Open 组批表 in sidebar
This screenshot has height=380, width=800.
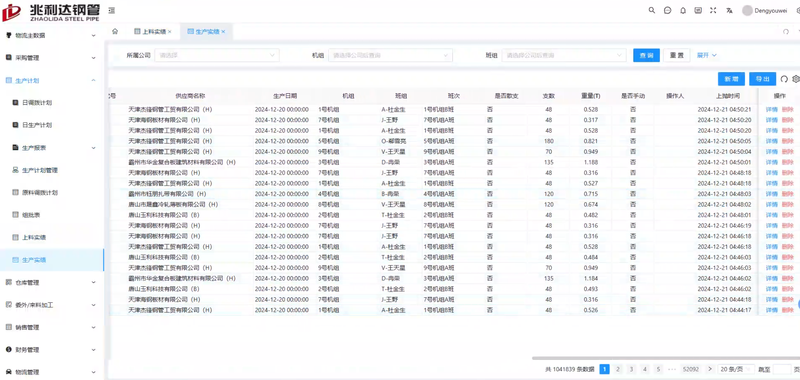pyautogui.click(x=31, y=215)
